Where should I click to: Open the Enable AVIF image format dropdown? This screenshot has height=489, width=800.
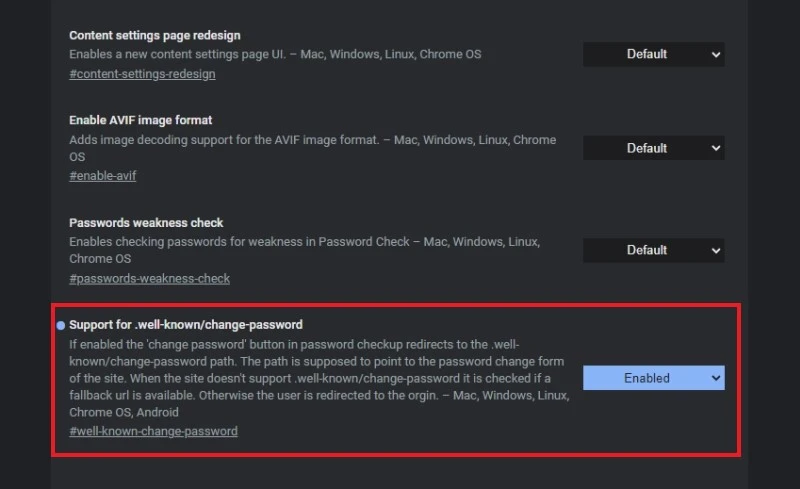point(653,148)
